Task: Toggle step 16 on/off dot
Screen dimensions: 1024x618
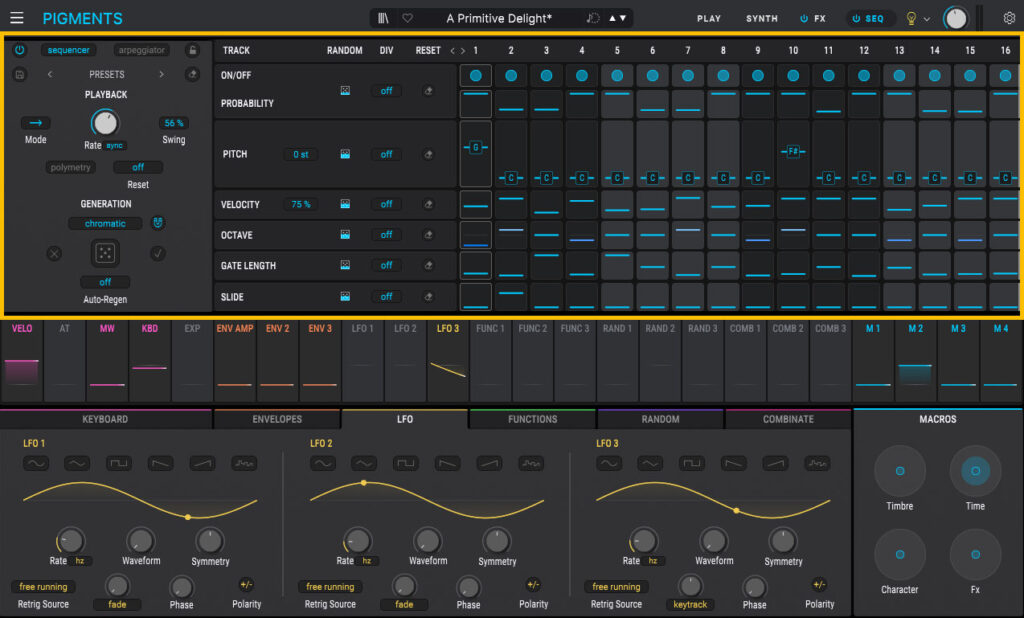Action: pos(1006,75)
